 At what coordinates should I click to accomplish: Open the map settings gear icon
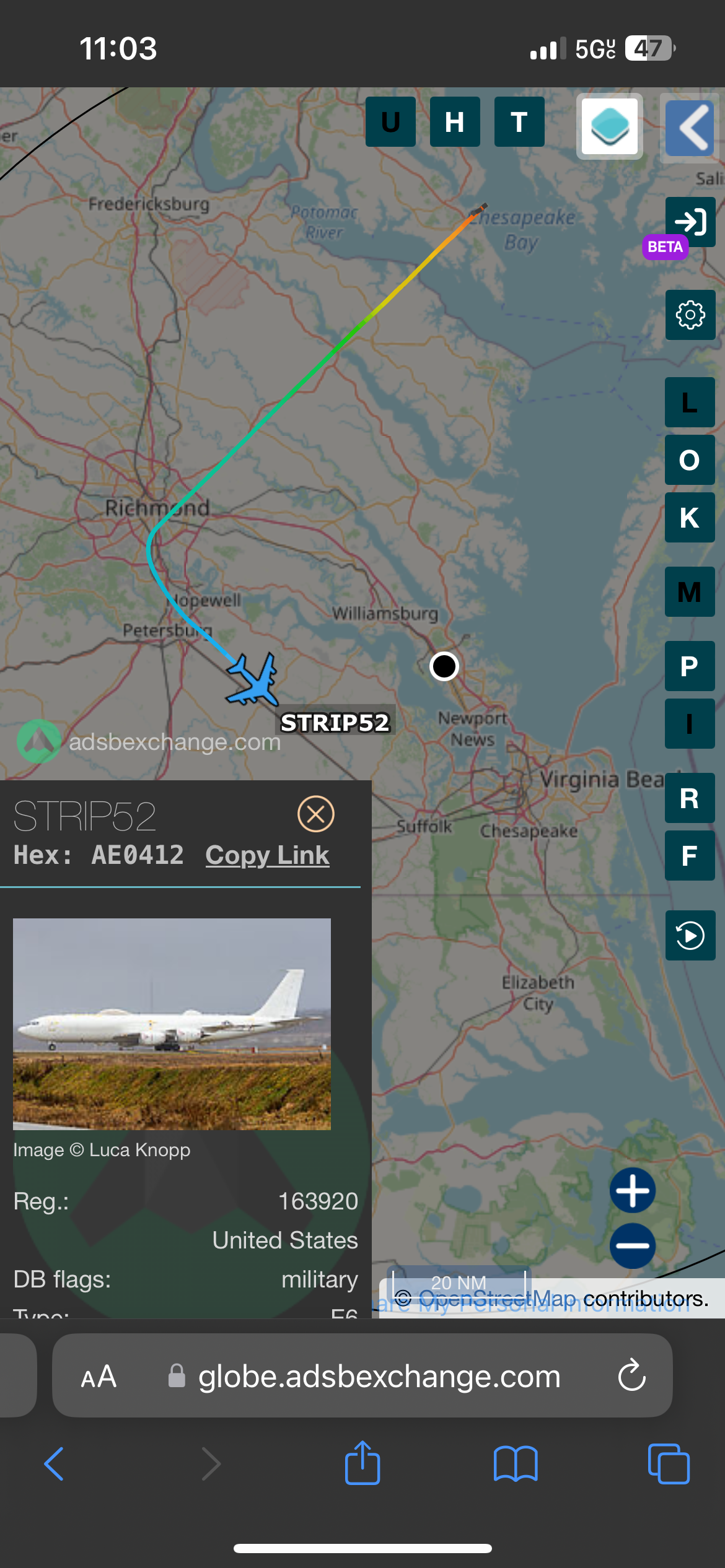[x=690, y=315]
